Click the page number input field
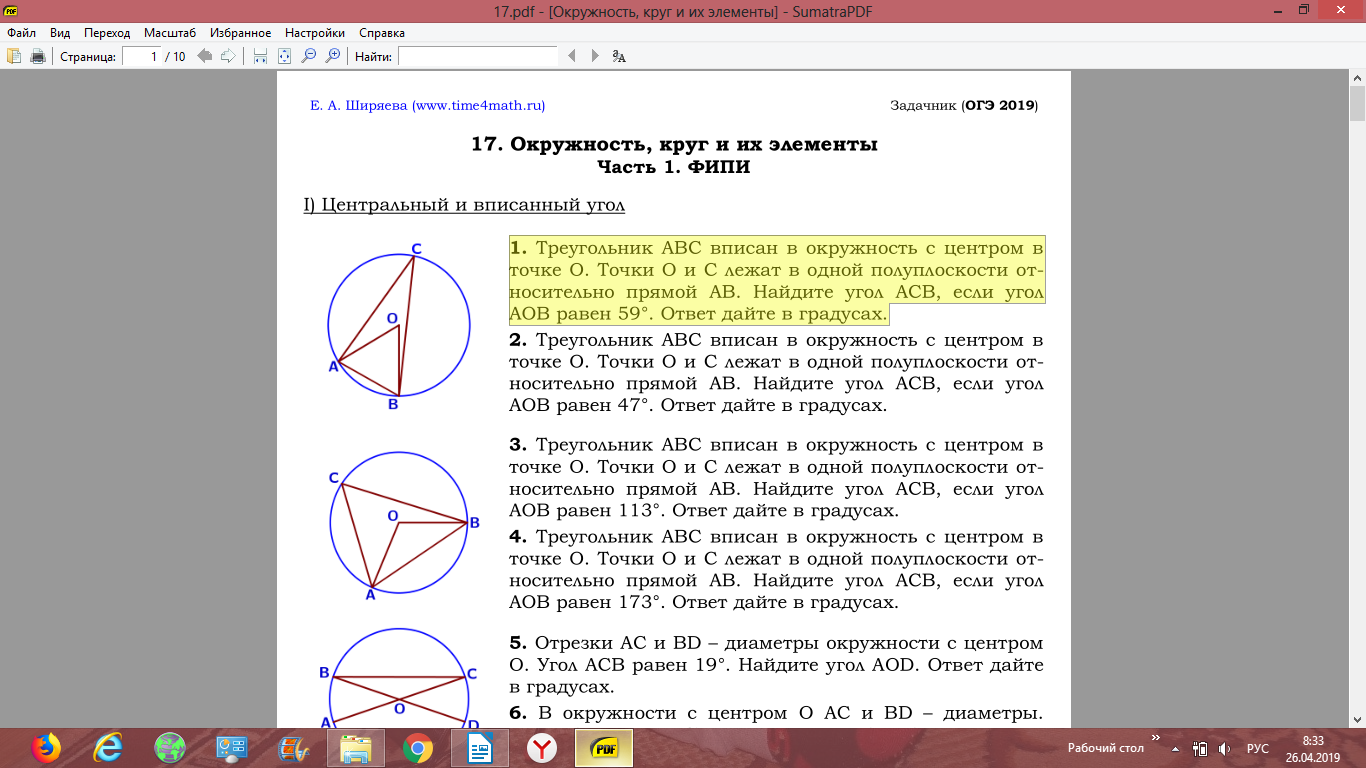The height and width of the screenshot is (768, 1366). (x=142, y=56)
